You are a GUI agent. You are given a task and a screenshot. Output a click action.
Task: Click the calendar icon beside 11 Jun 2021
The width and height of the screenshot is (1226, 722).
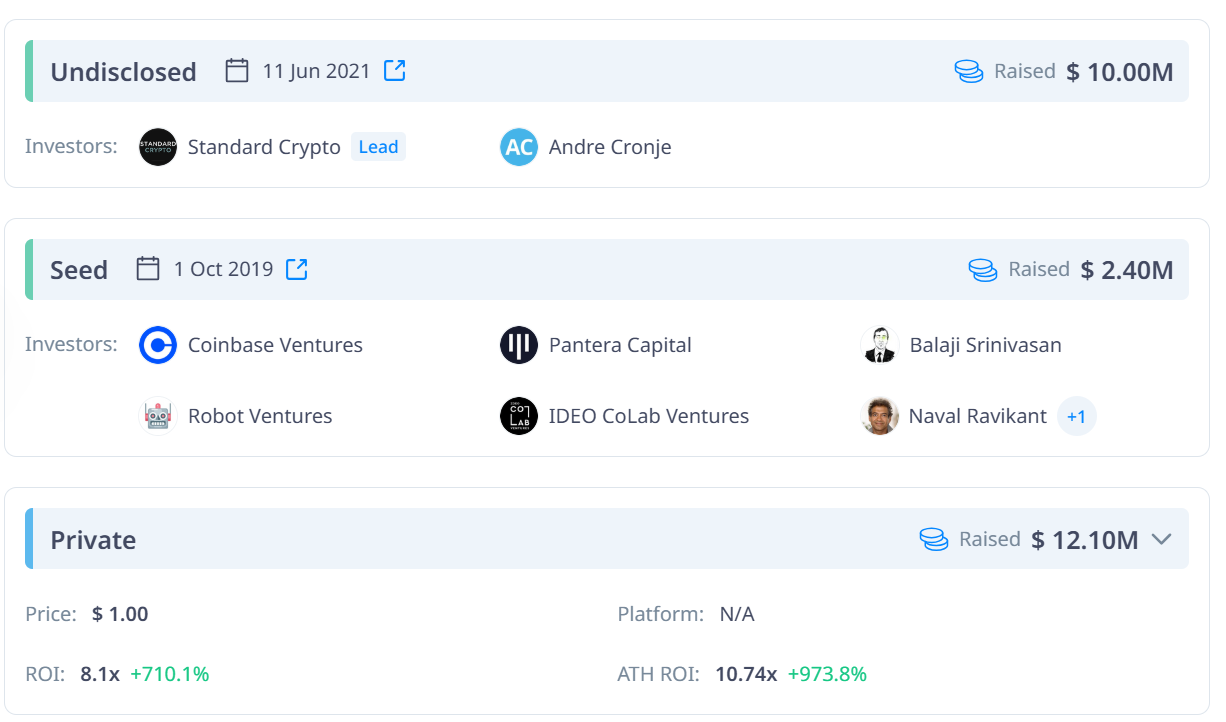236,70
